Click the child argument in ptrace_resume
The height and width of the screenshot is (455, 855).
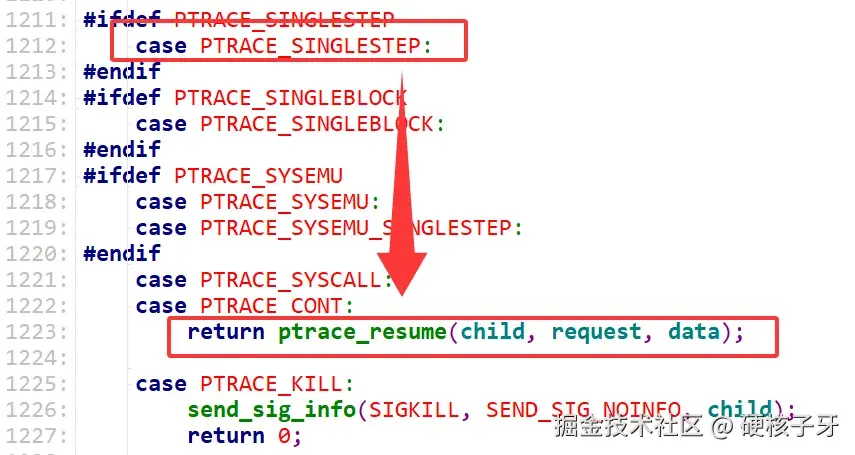tap(493, 332)
